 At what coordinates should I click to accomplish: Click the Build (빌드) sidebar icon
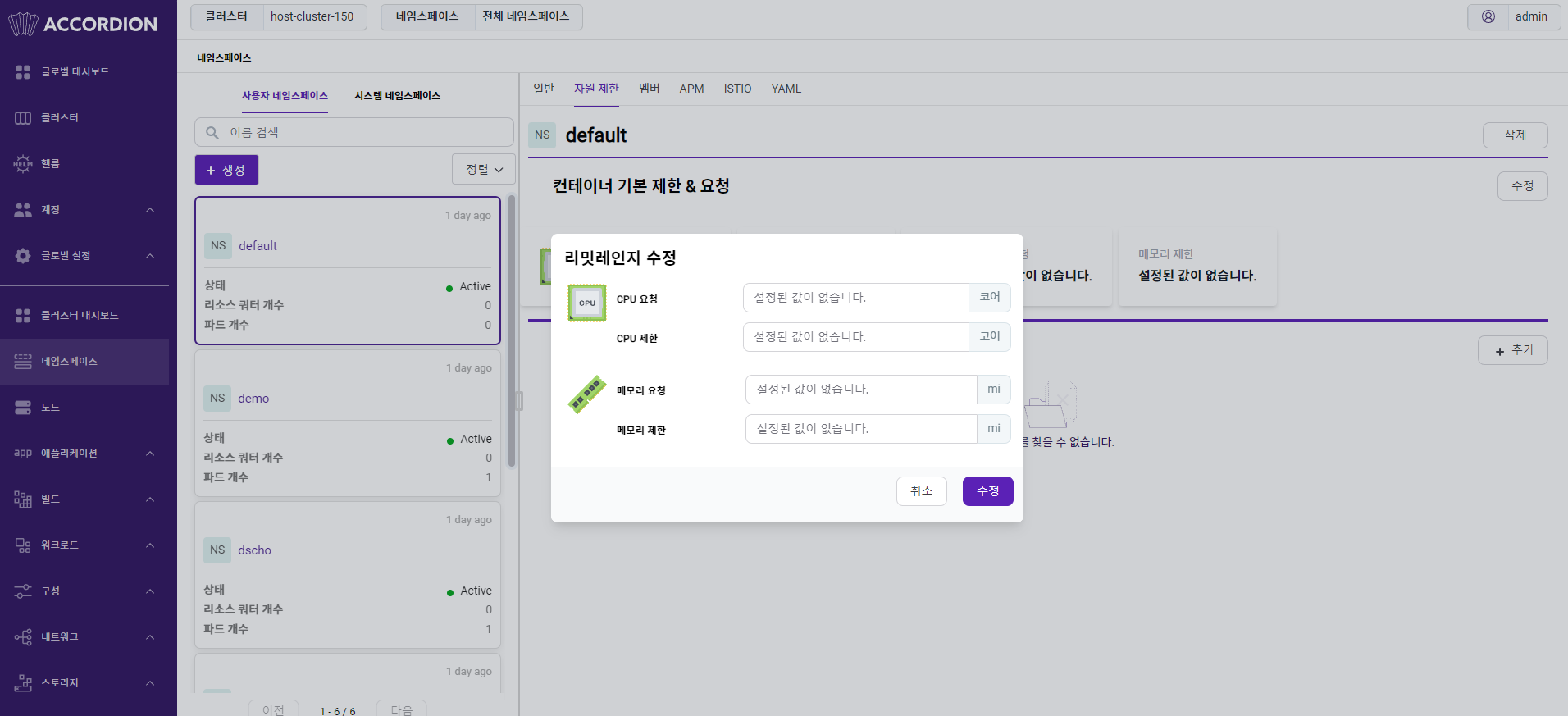[x=23, y=499]
